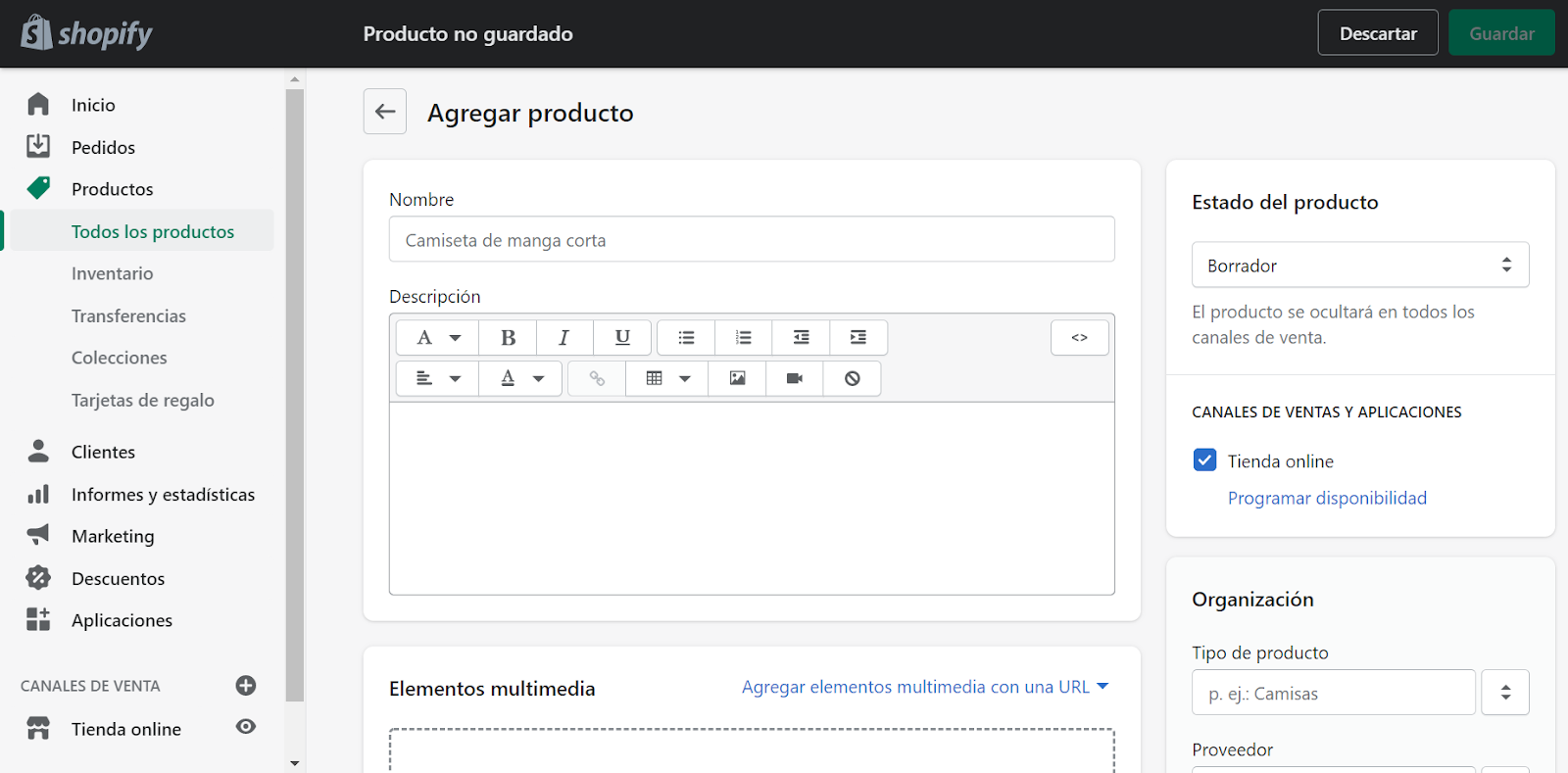Click the Descuentos discount badge icon
The image size is (1568, 773).
[x=38, y=577]
